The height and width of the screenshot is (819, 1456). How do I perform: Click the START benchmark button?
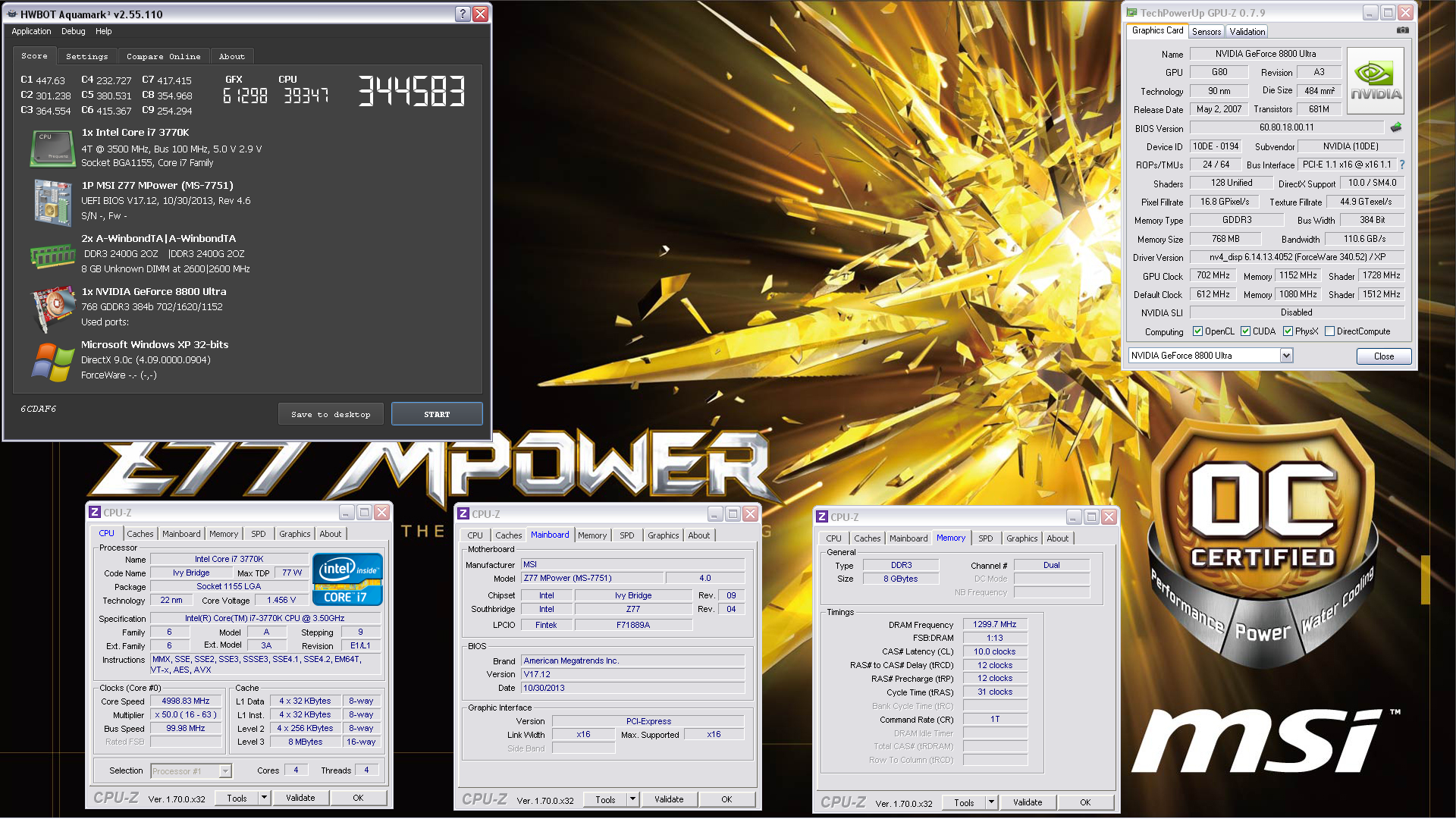[x=437, y=414]
